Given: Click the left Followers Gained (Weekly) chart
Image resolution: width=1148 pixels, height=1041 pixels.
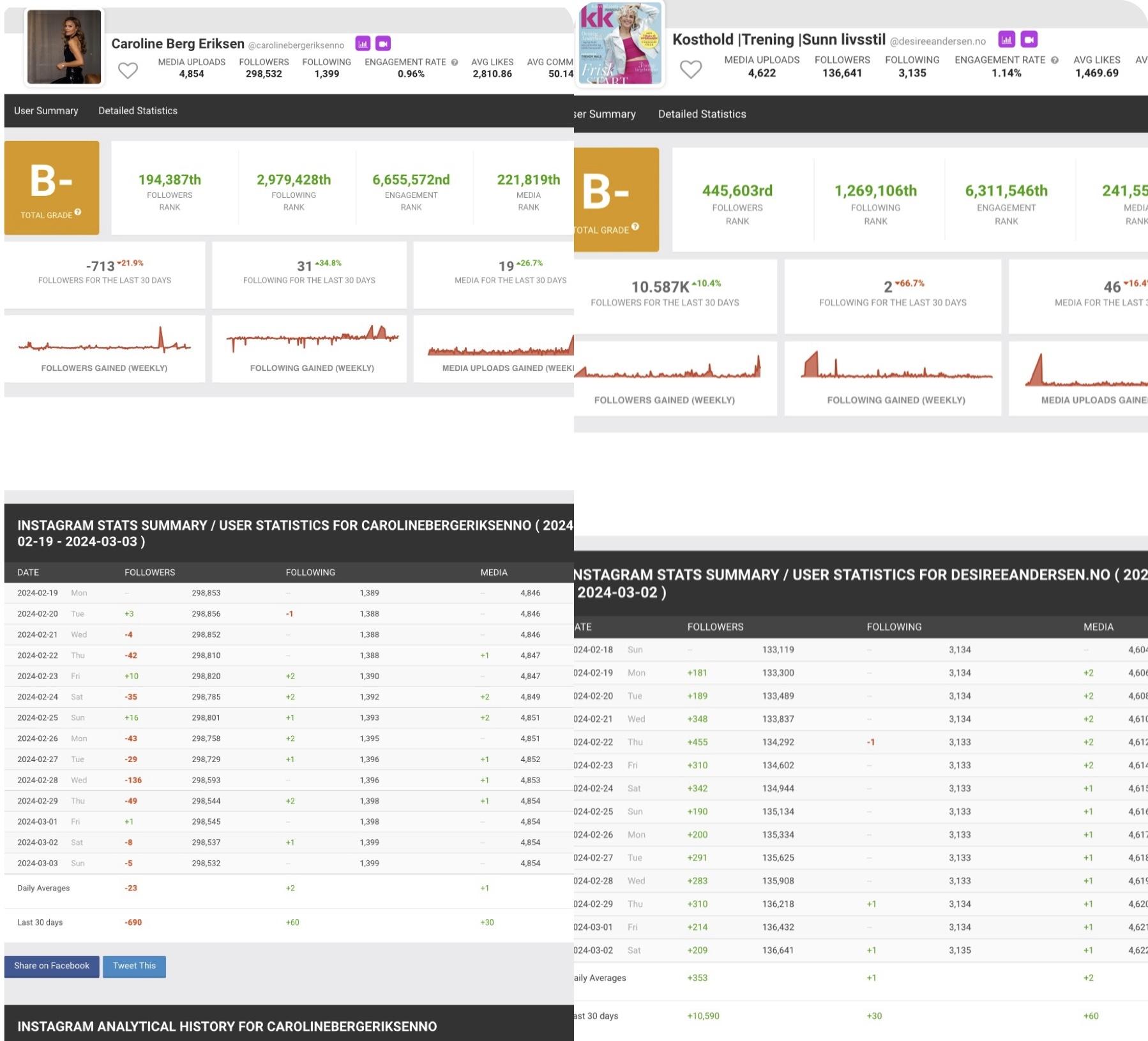Looking at the screenshot, I should click(105, 348).
